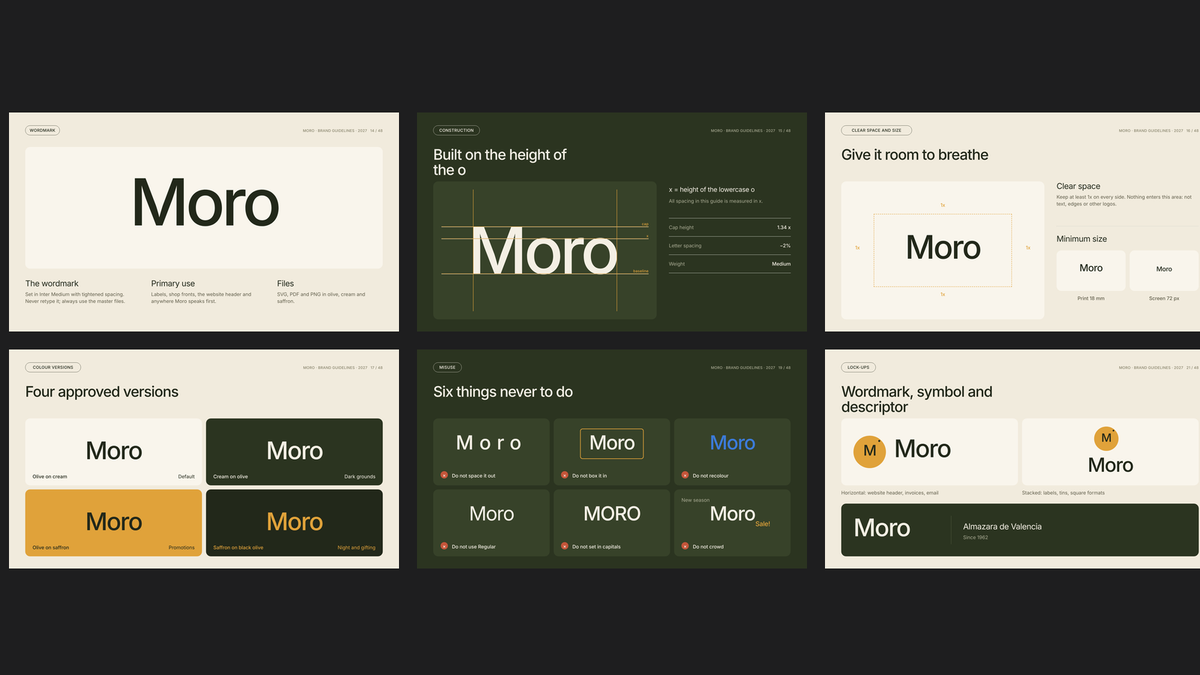Click the red X icon beside 'Do not recolour'
Image resolution: width=1200 pixels, height=675 pixels.
pyautogui.click(x=685, y=476)
